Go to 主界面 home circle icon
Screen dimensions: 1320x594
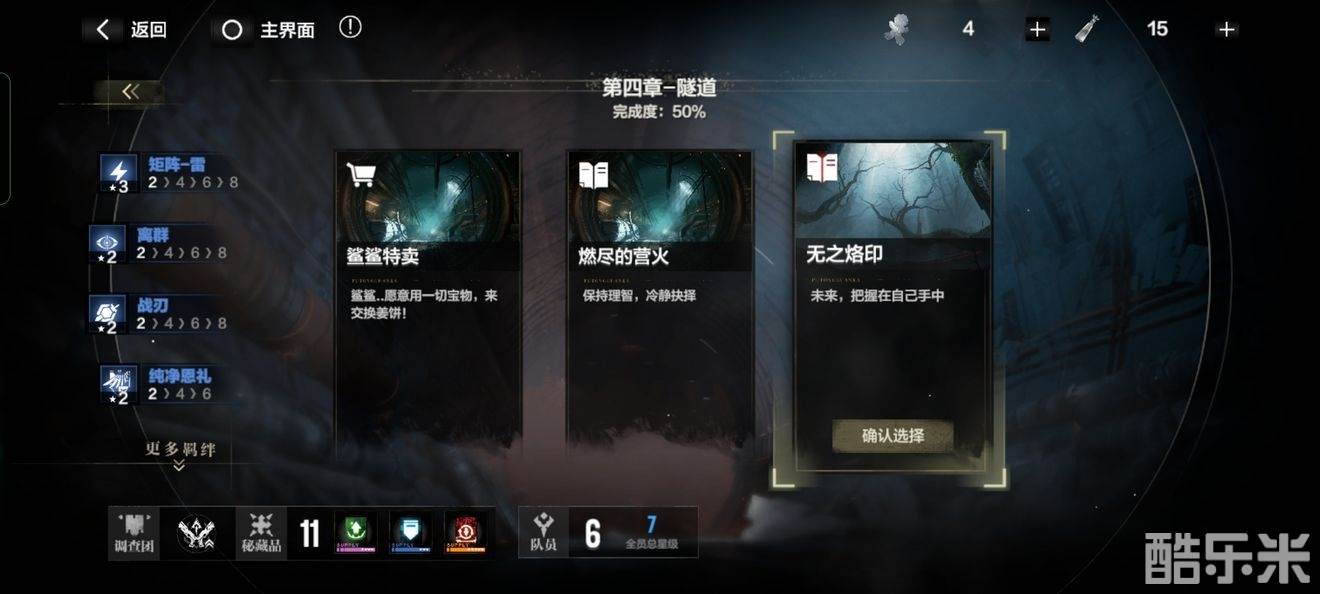pos(232,30)
